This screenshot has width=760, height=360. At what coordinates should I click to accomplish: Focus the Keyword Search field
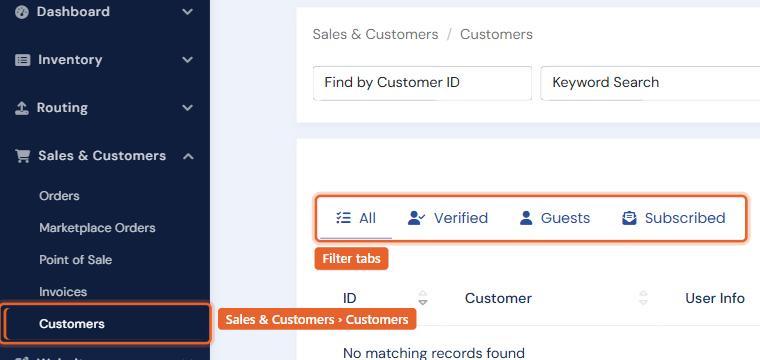[x=650, y=83]
